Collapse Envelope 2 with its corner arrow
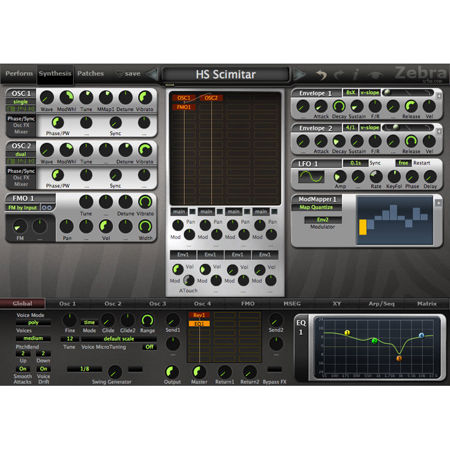This screenshot has width=450, height=450. (439, 131)
